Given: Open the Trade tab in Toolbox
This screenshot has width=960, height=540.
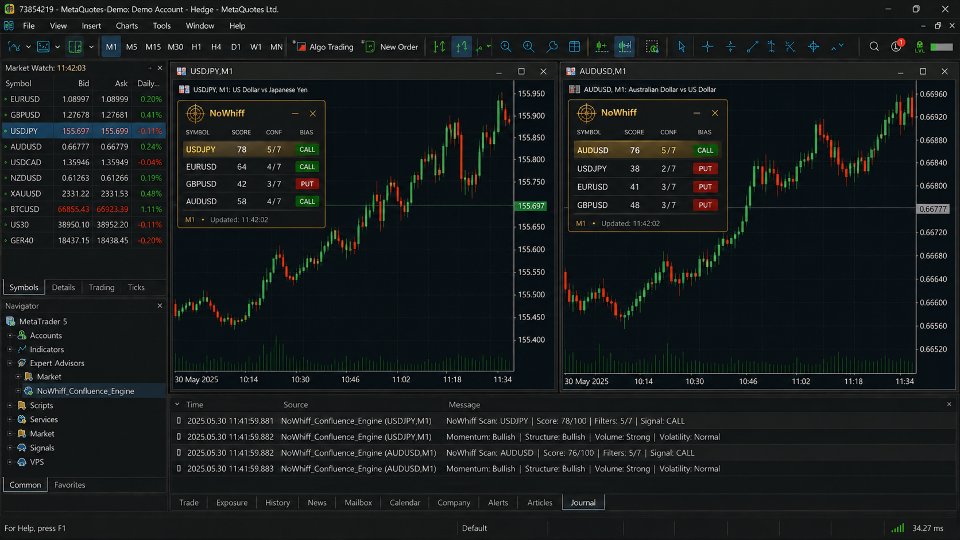Looking at the screenshot, I should point(189,503).
